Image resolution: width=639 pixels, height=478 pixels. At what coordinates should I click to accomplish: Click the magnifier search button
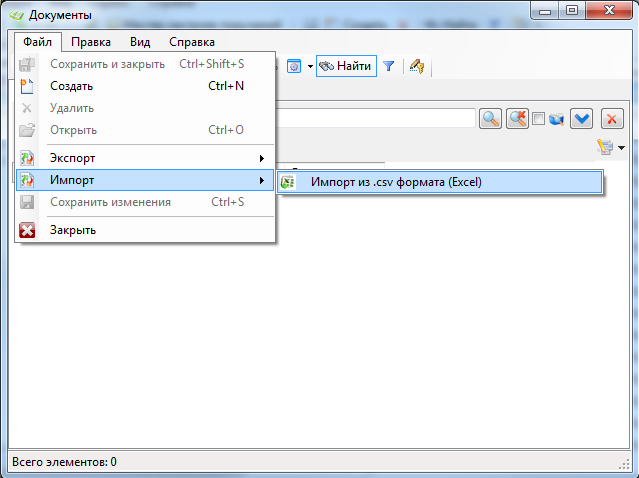click(490, 118)
